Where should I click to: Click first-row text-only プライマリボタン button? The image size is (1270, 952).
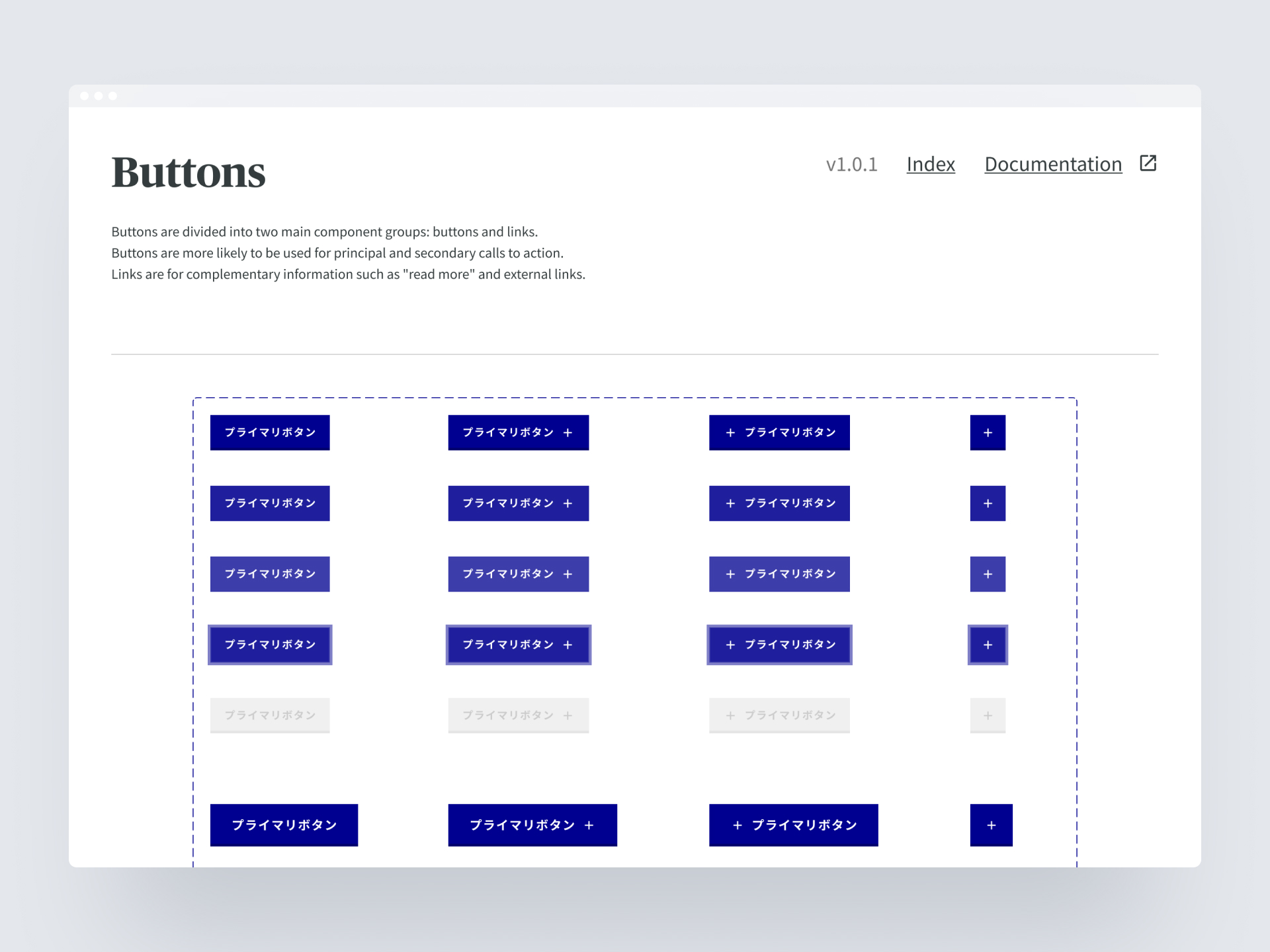[270, 432]
